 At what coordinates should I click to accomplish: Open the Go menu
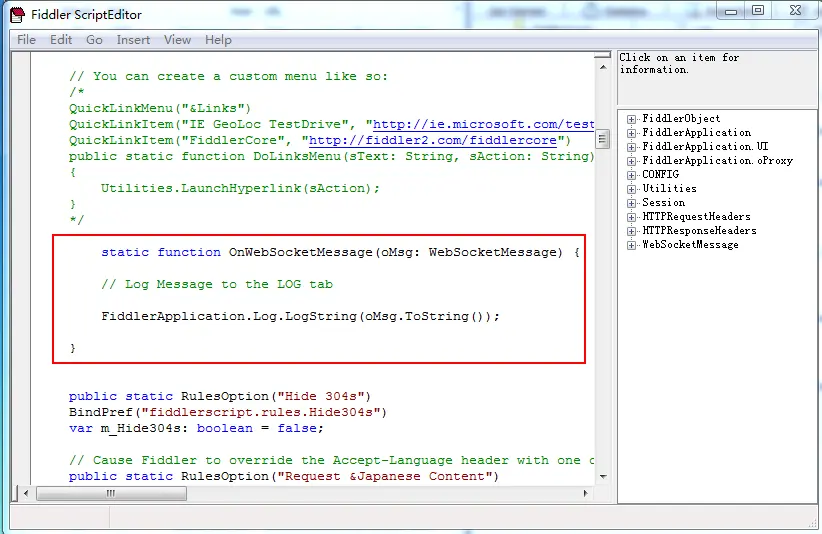[x=94, y=40]
